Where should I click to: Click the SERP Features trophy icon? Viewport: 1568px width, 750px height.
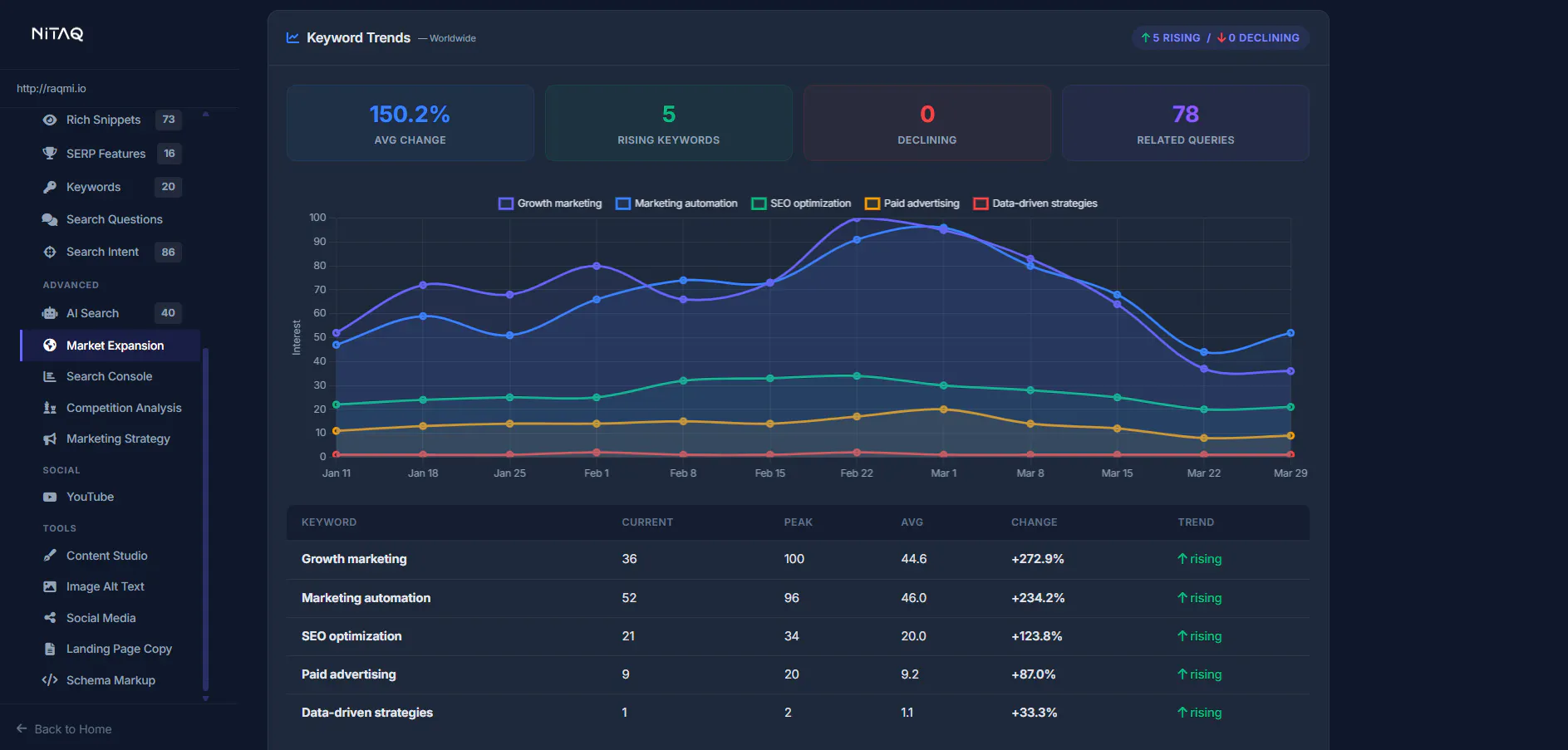50,154
